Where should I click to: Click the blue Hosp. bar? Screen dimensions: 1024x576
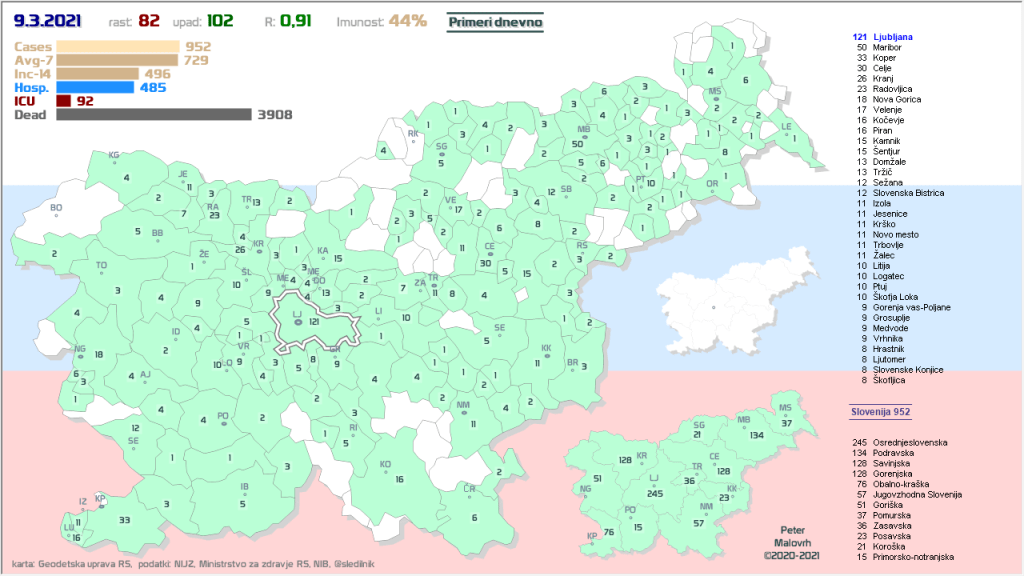(96, 87)
